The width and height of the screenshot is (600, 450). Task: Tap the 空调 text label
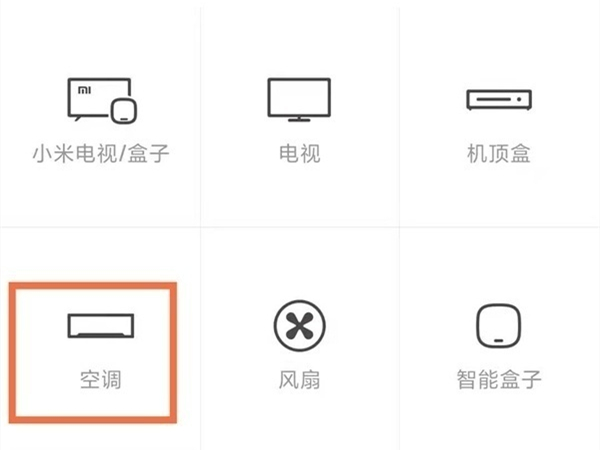point(101,380)
